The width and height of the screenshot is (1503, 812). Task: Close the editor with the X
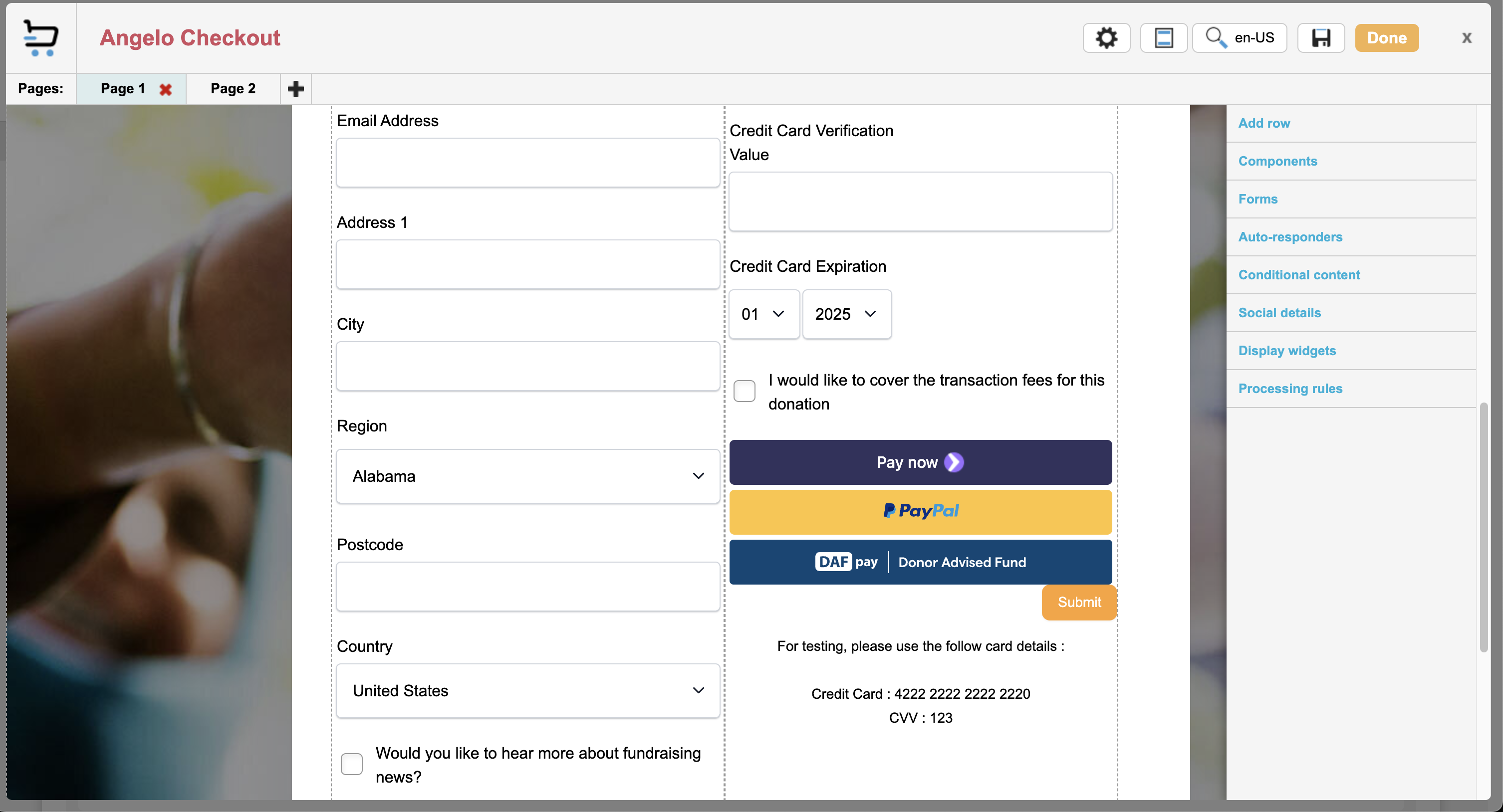point(1466,38)
